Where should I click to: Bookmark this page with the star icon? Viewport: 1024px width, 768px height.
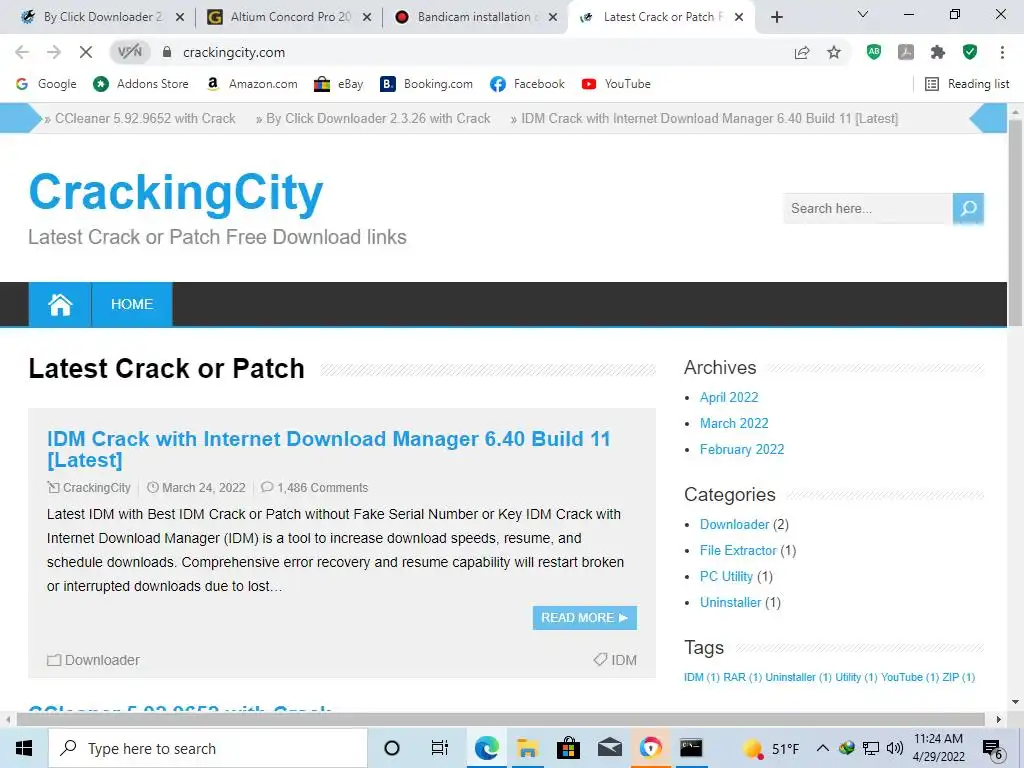pyautogui.click(x=834, y=52)
